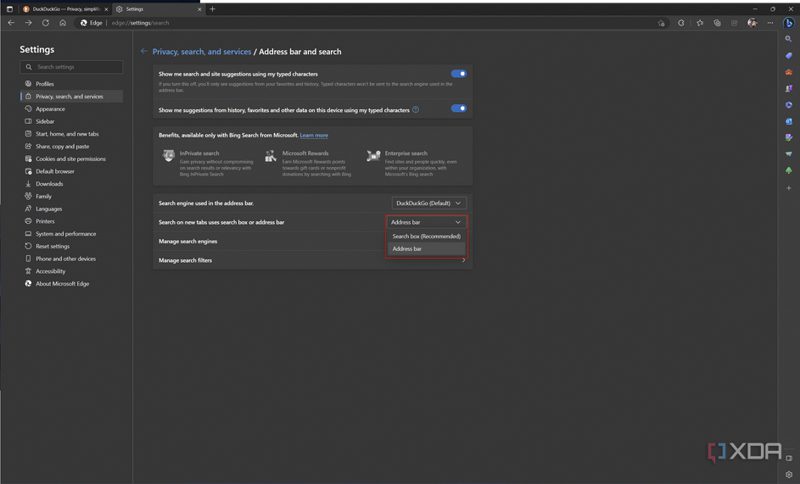Go forward to the next page

(29, 23)
